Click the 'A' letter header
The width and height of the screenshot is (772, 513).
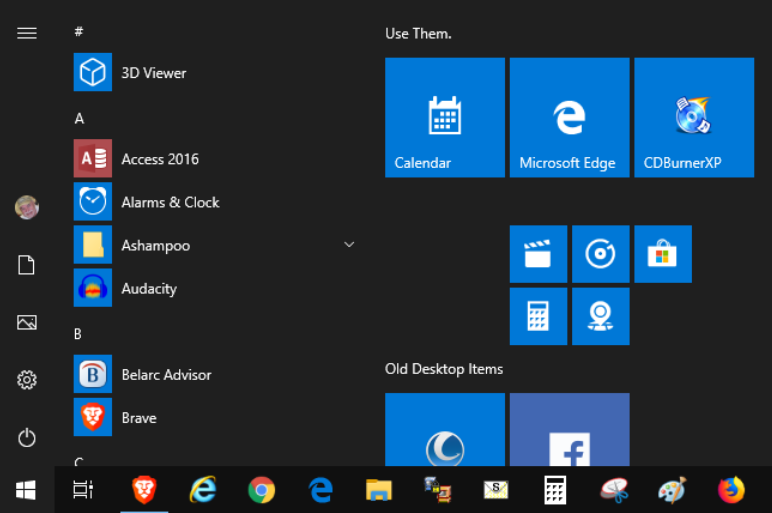coord(79,118)
